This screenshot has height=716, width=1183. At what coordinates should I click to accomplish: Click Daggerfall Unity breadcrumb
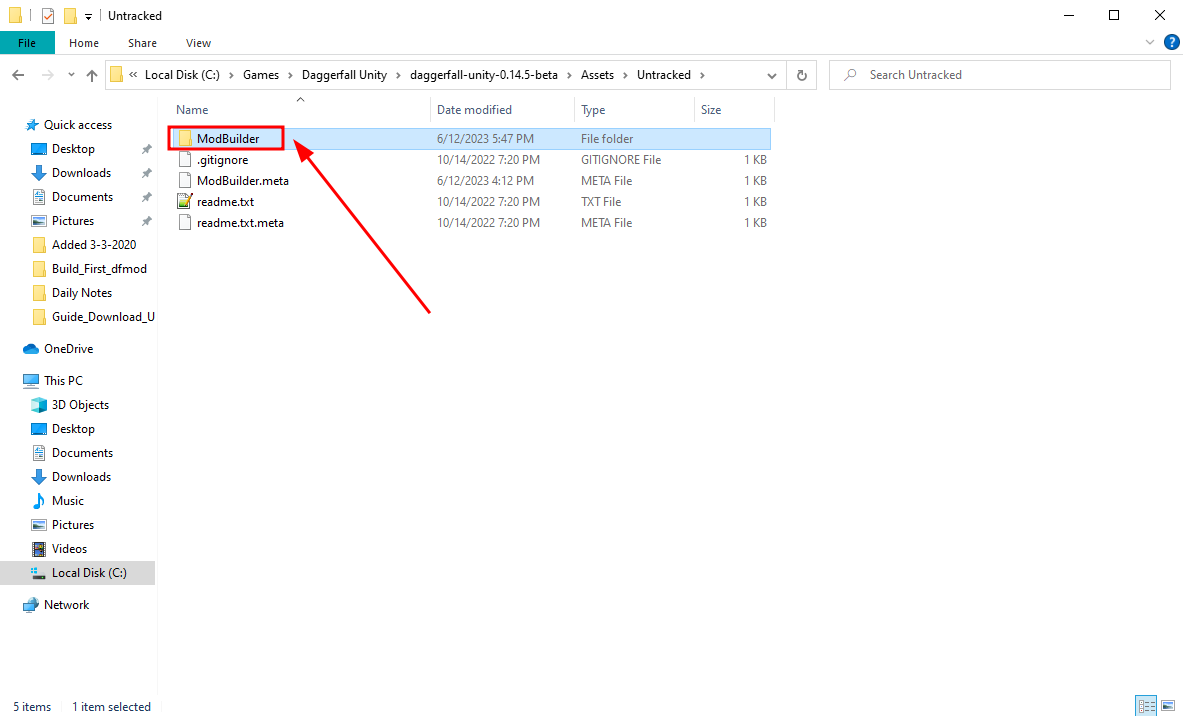point(344,75)
